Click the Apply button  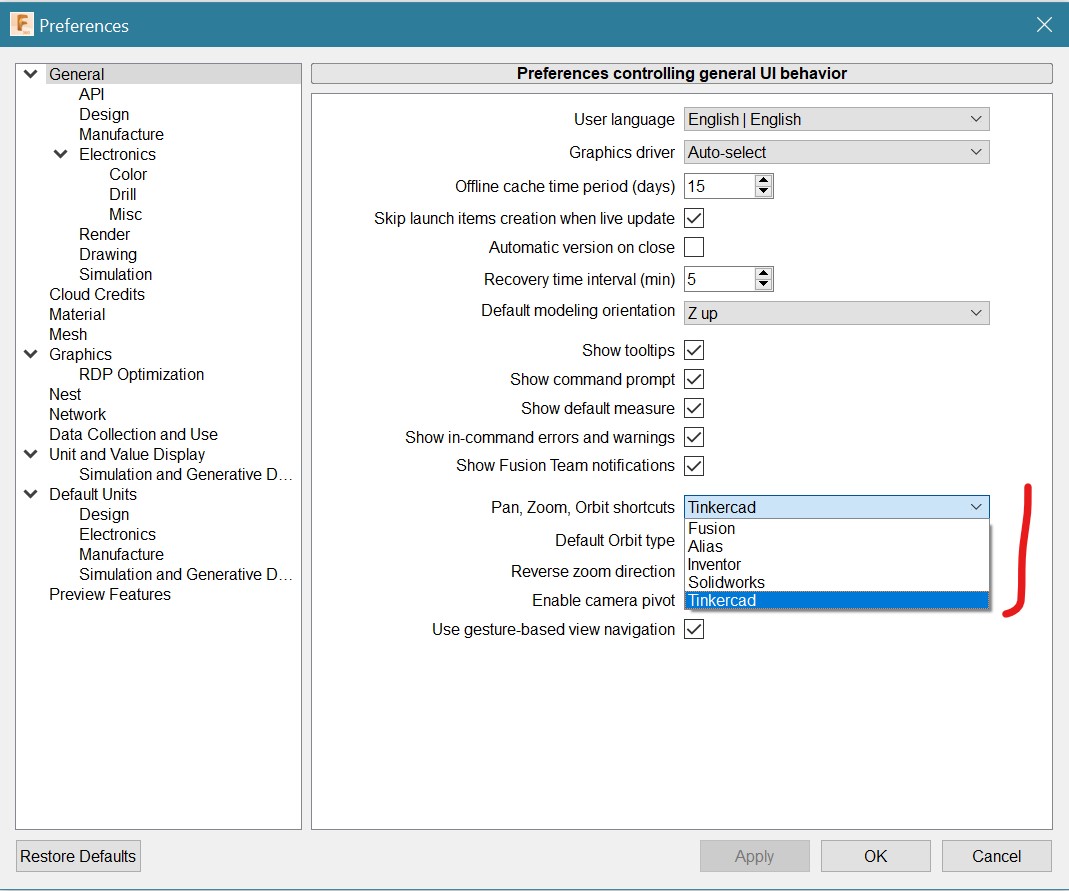pos(755,856)
